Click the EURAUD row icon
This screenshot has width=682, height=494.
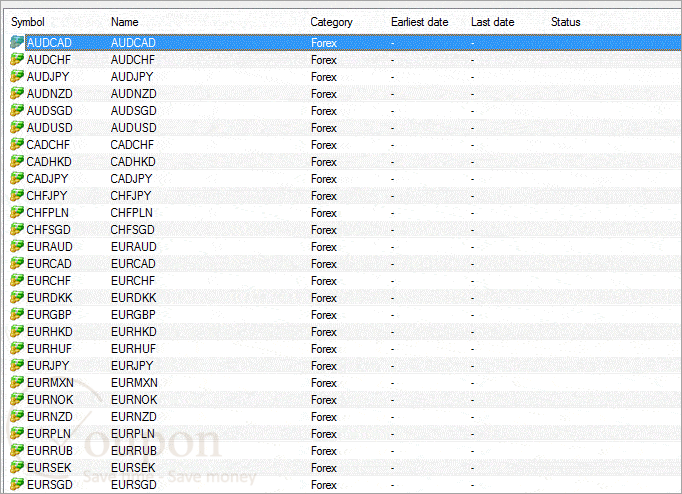pyautogui.click(x=17, y=246)
